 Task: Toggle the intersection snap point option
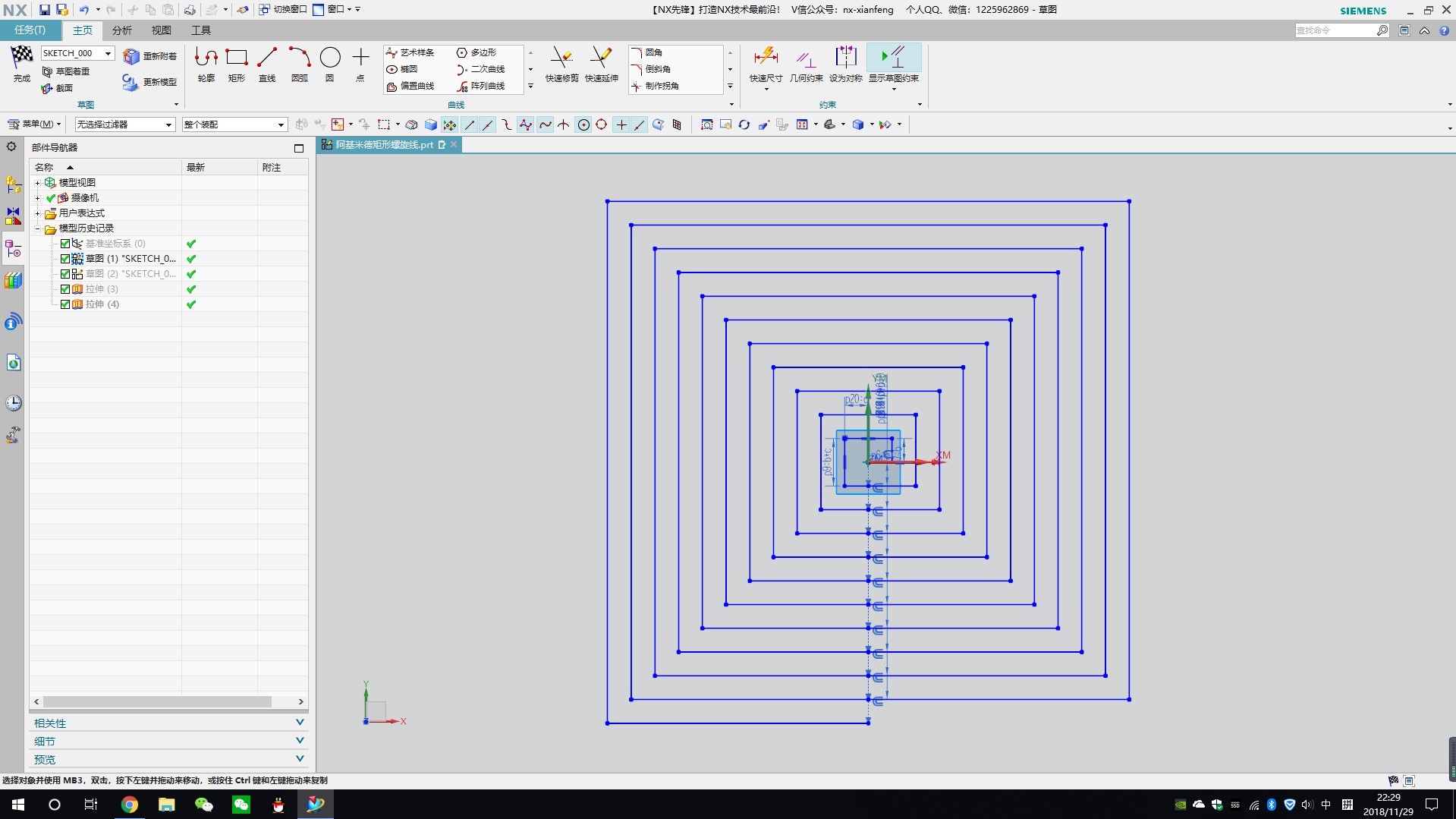click(564, 124)
